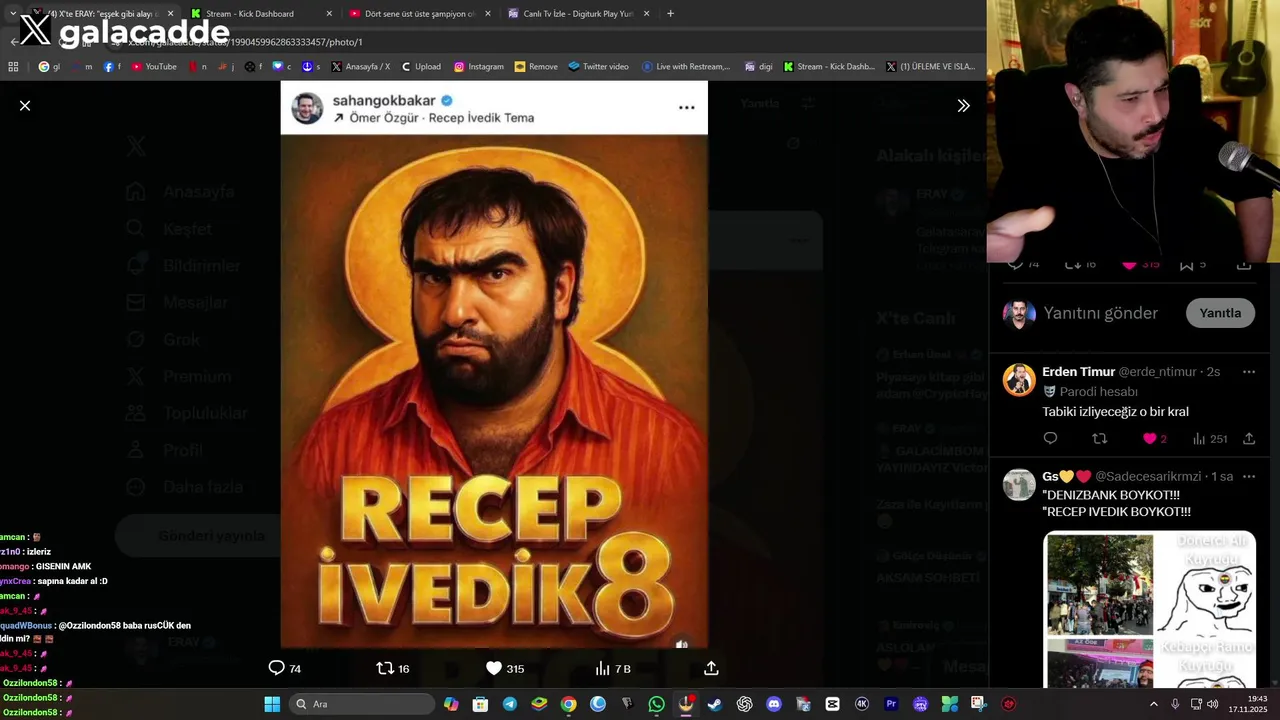Like the photo with the heart icon (315)
Image resolution: width=1280 pixels, height=720 pixels.
coord(505,668)
